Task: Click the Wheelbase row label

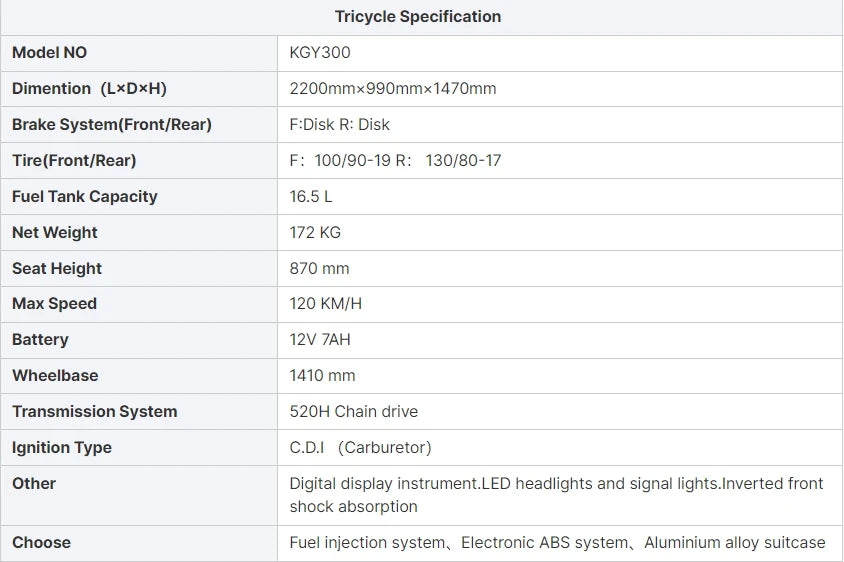Action: point(55,375)
